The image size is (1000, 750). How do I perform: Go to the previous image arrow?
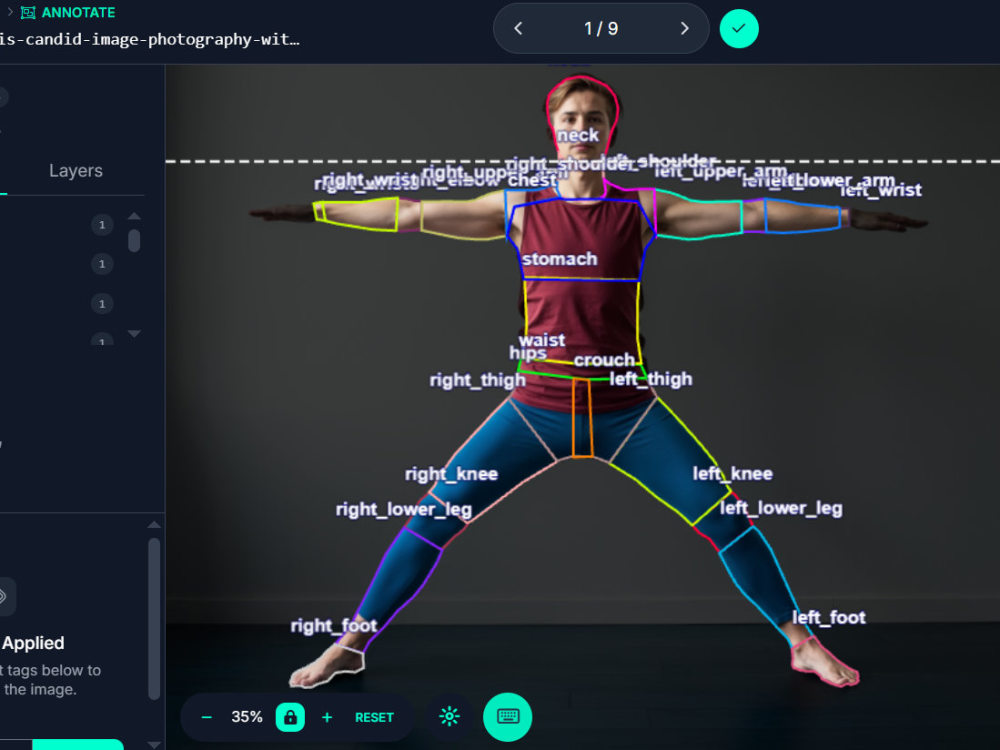(518, 29)
